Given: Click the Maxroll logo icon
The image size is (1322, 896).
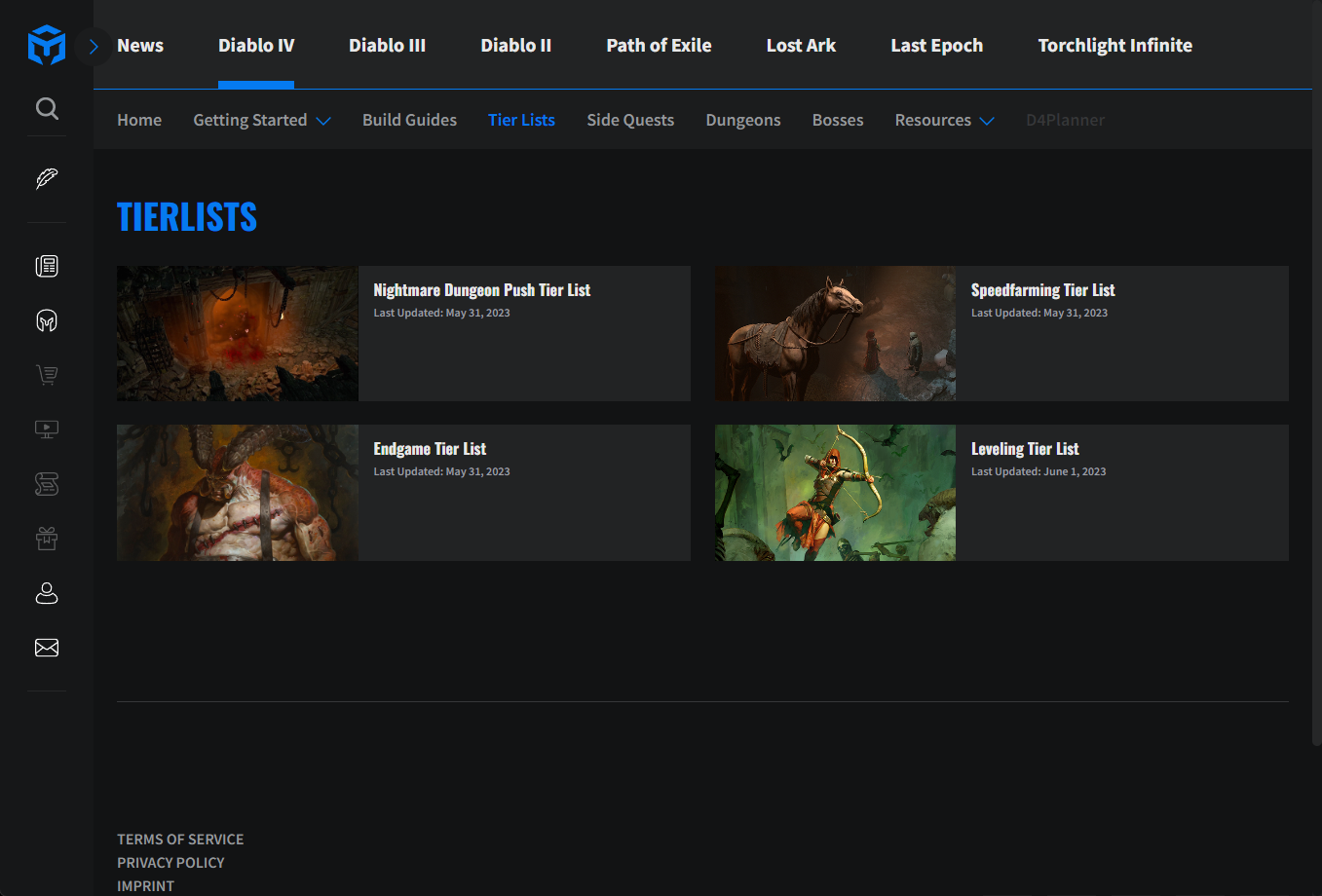Looking at the screenshot, I should 47,46.
